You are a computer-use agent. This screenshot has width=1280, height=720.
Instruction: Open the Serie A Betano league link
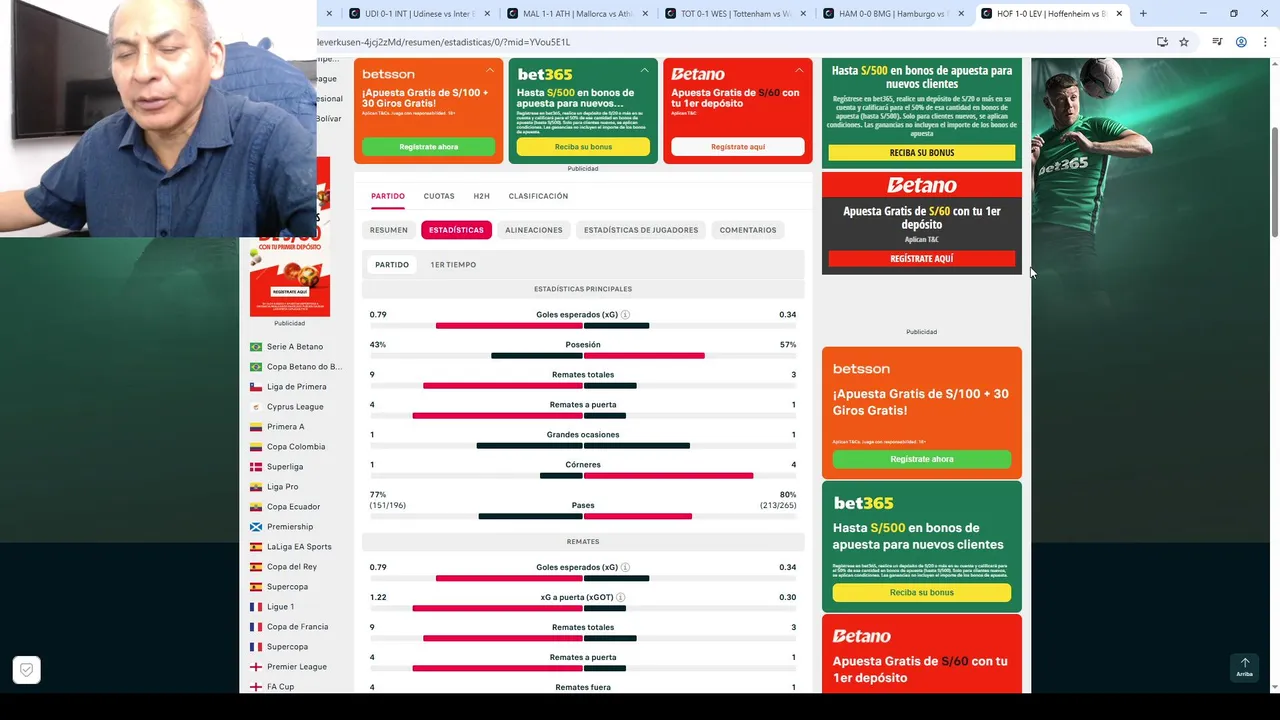[x=295, y=347]
